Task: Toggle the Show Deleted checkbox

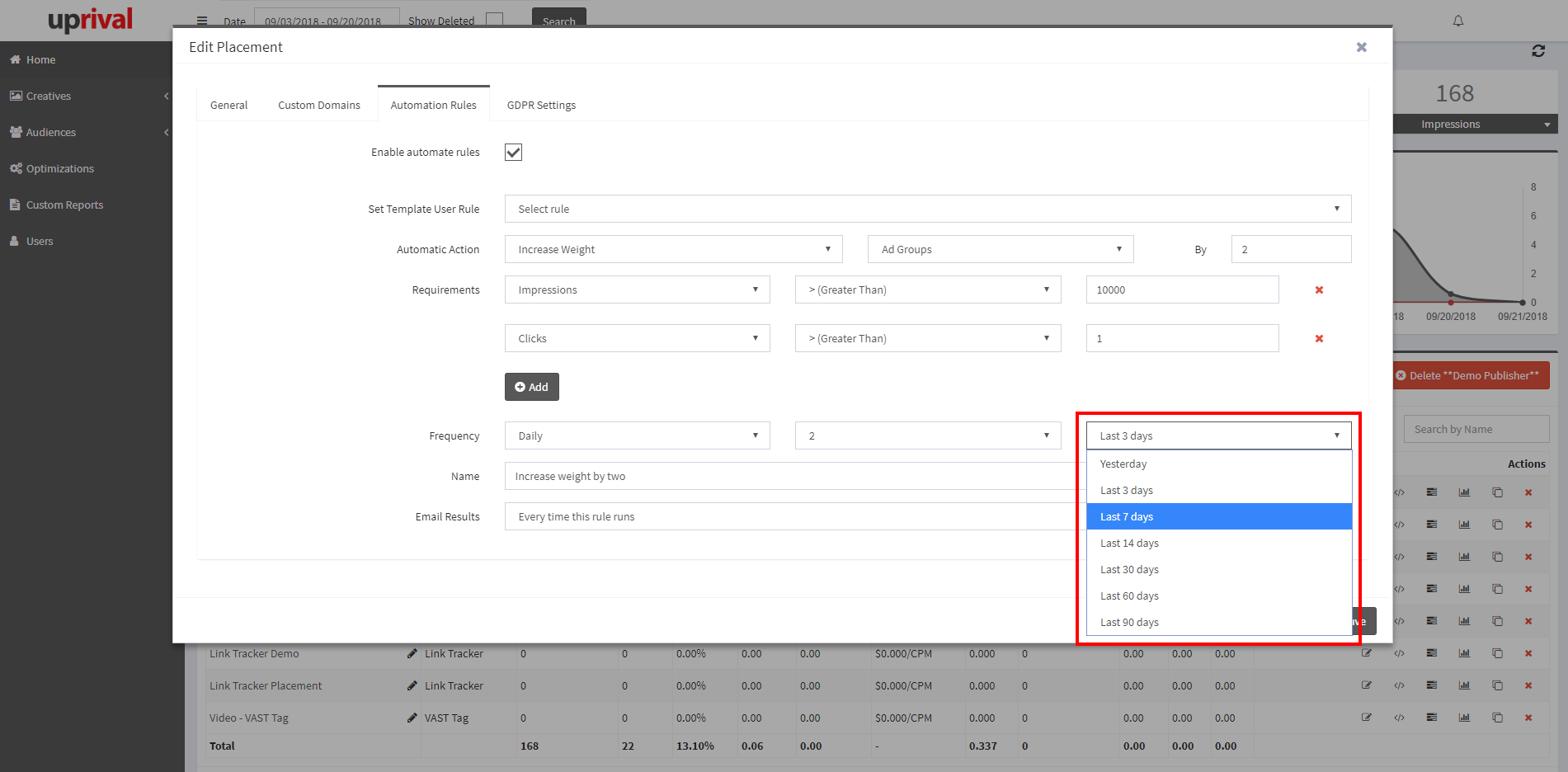Action: point(495,19)
